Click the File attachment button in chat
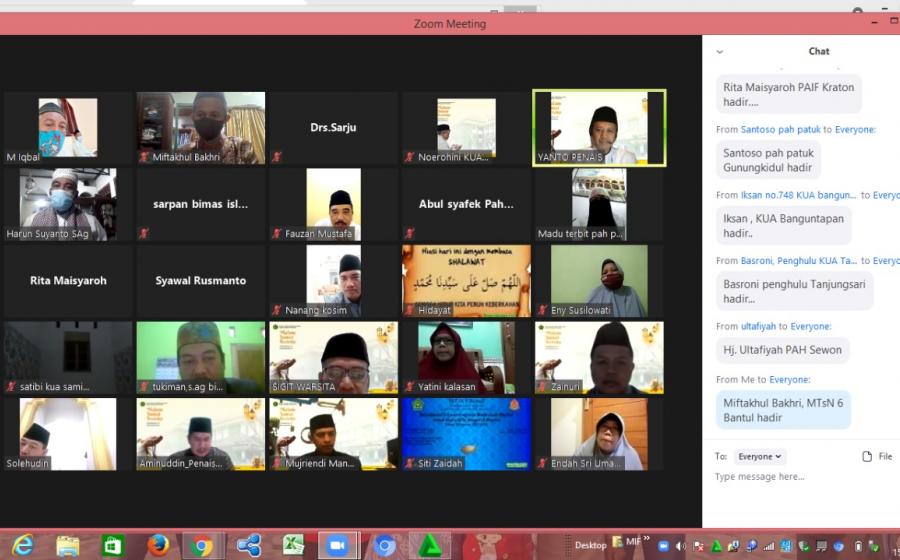900x560 pixels. tap(877, 456)
